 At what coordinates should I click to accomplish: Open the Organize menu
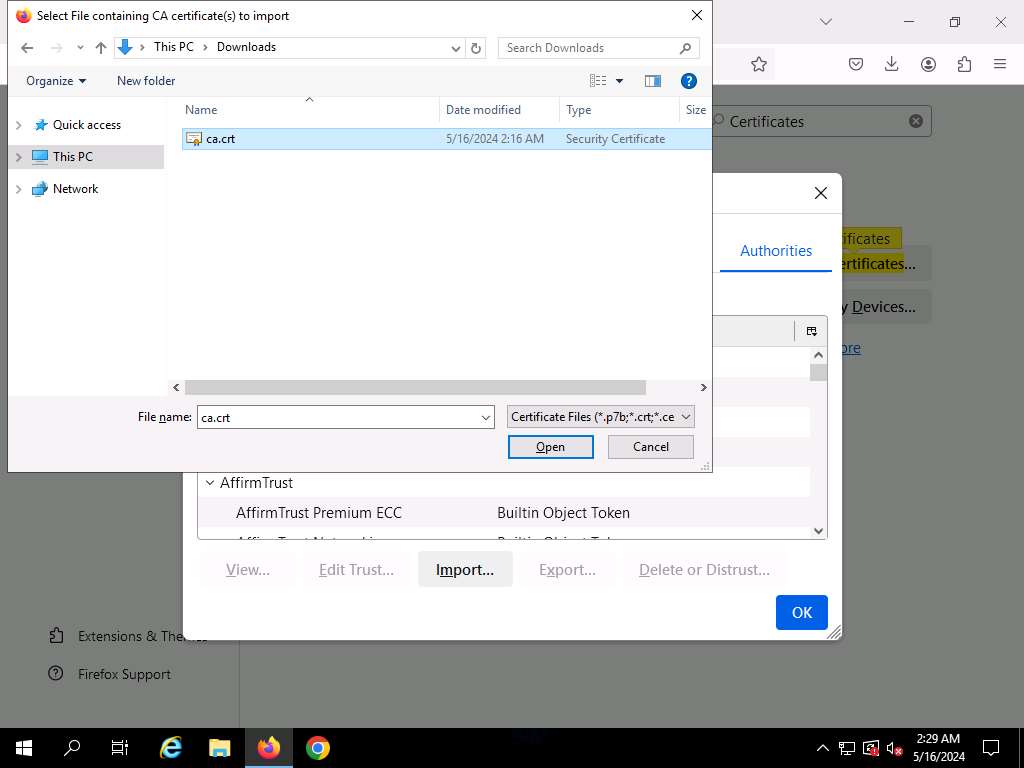tap(56, 81)
